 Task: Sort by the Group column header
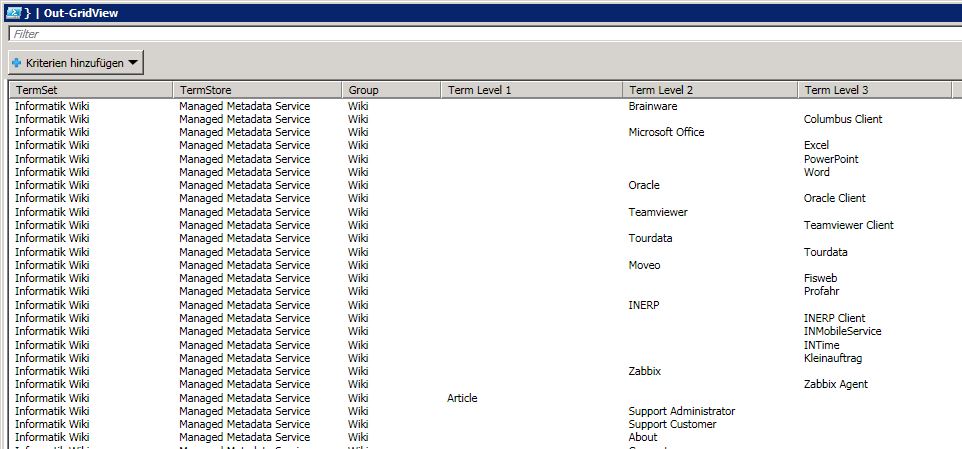[391, 90]
